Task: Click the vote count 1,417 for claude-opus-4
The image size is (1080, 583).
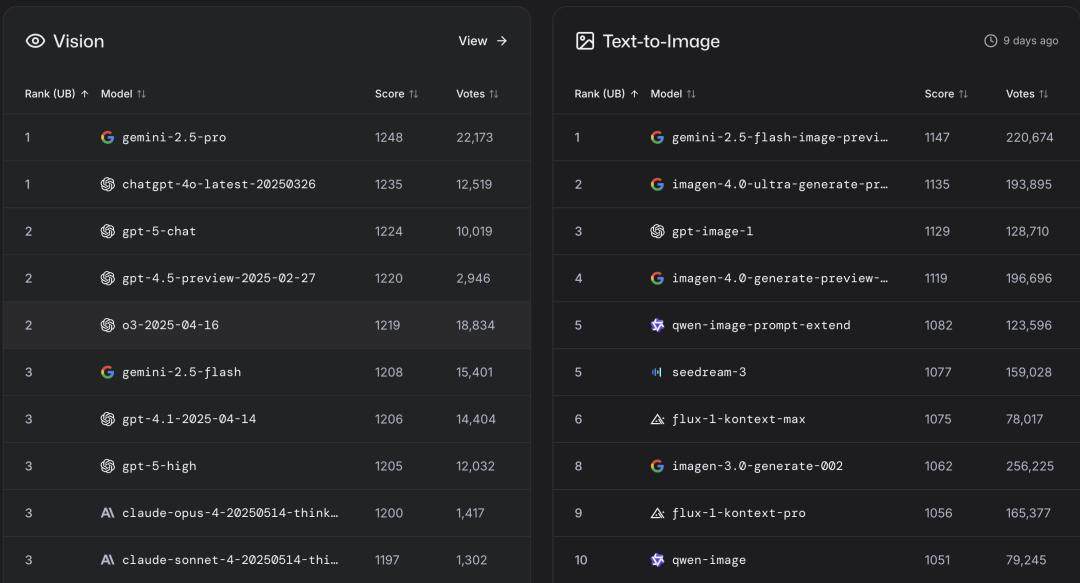Action: click(470, 513)
